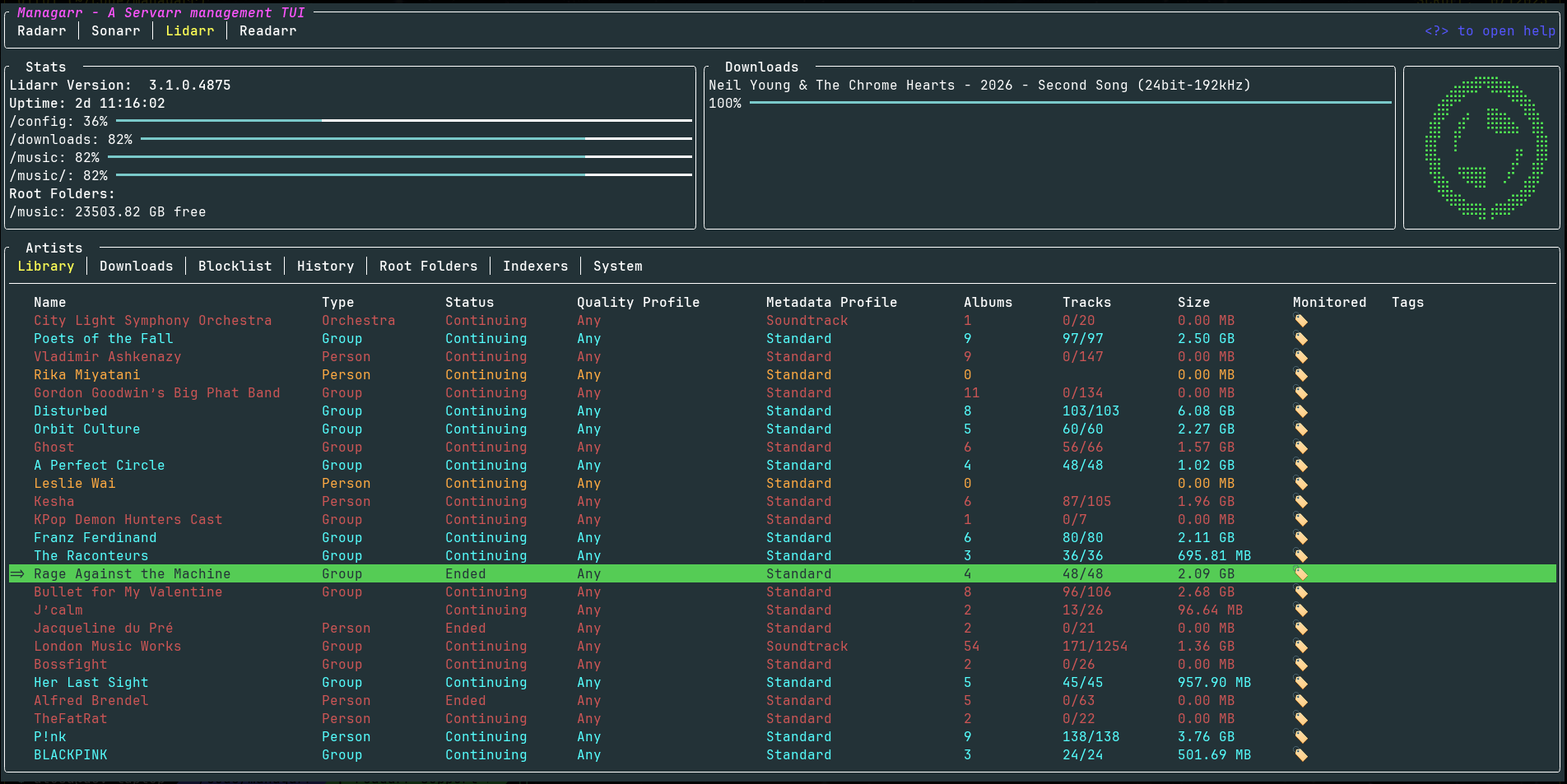This screenshot has height=784, width=1567.
Task: Select the Readarr tab
Action: [x=267, y=31]
